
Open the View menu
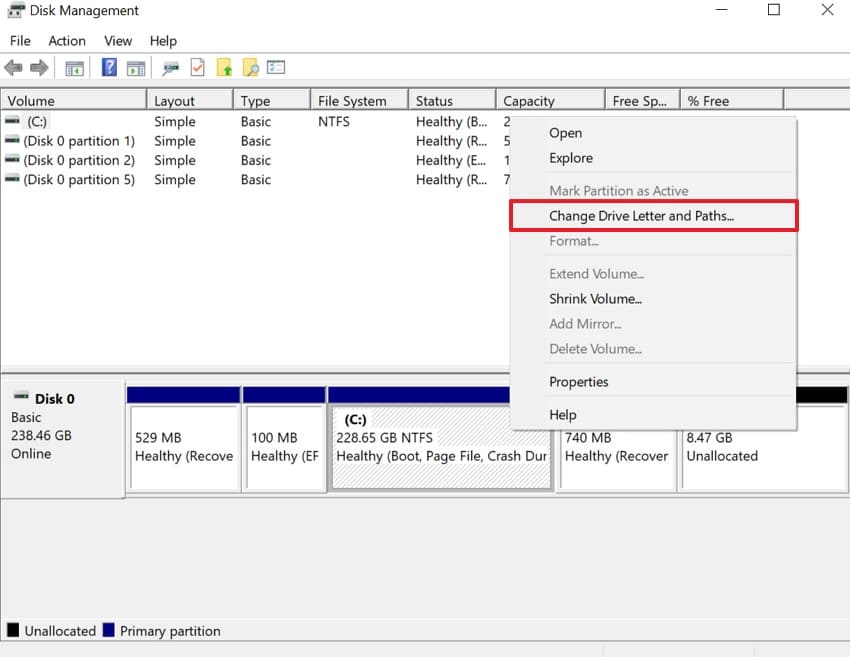pos(118,41)
